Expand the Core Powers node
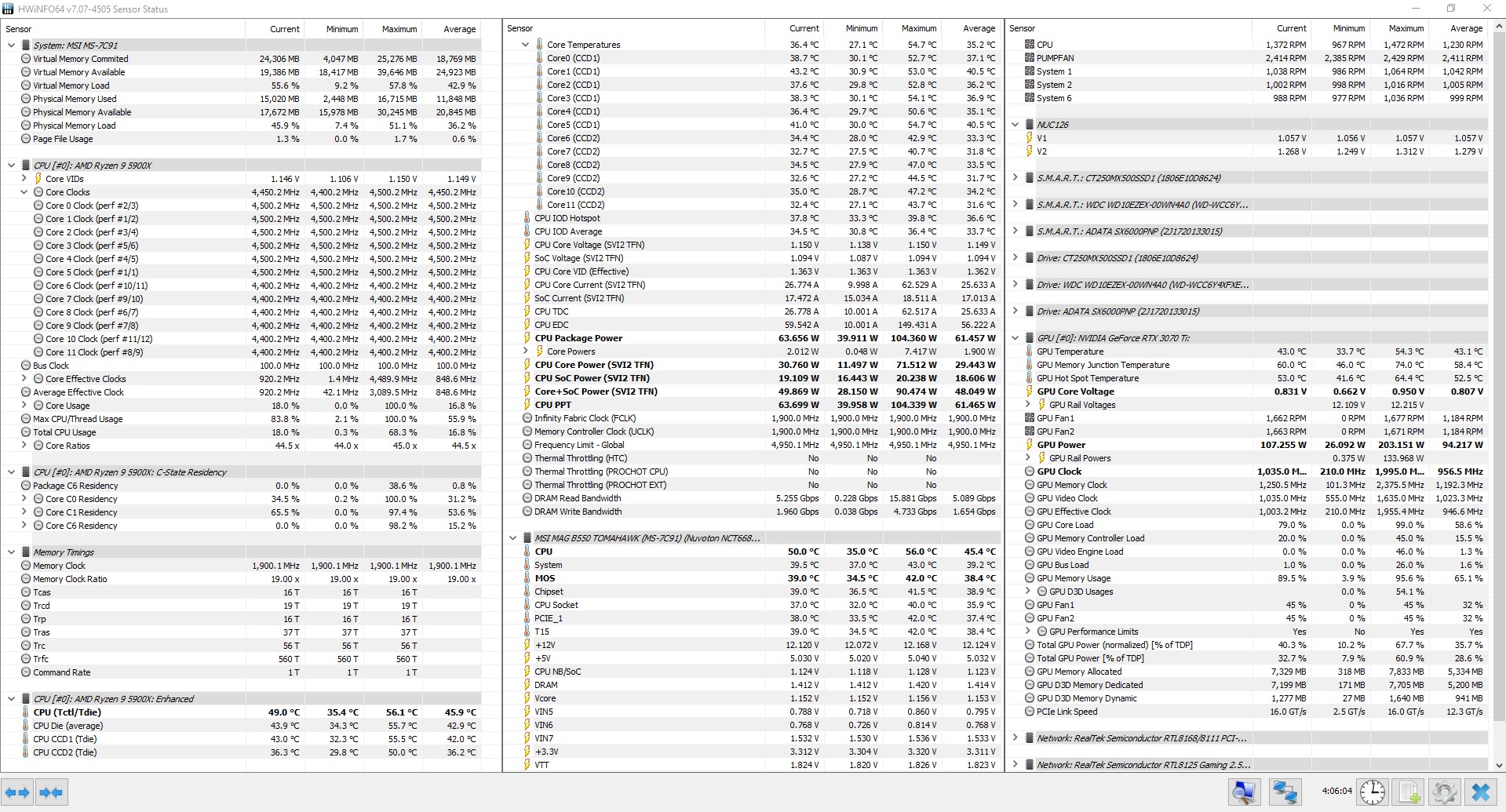The image size is (1506, 812). 525,351
